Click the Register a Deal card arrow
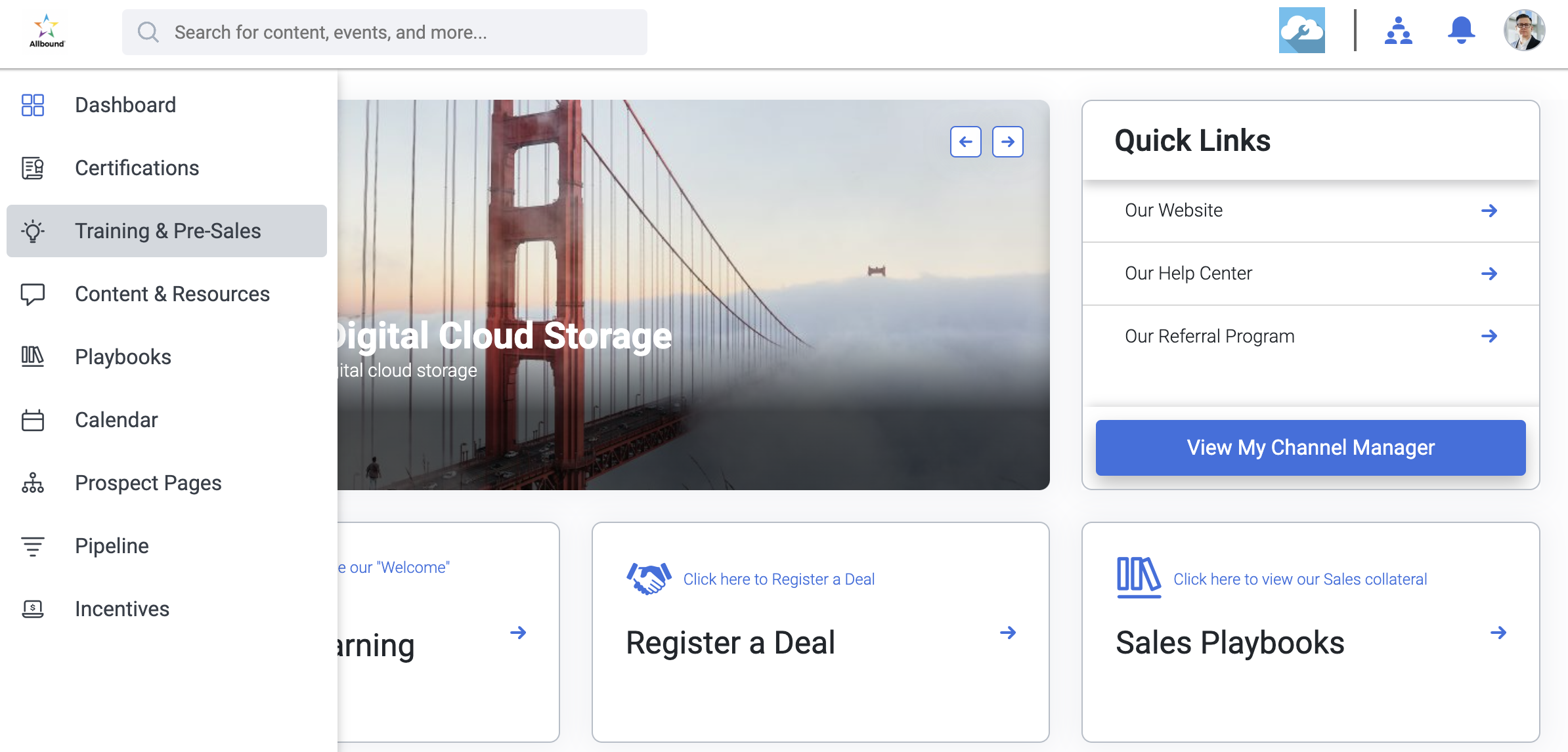Viewport: 1568px width, 752px height. [1008, 633]
